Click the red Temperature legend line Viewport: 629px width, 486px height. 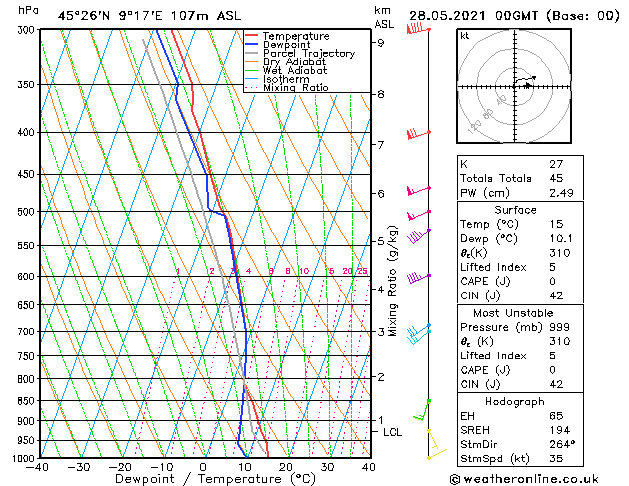click(x=252, y=36)
